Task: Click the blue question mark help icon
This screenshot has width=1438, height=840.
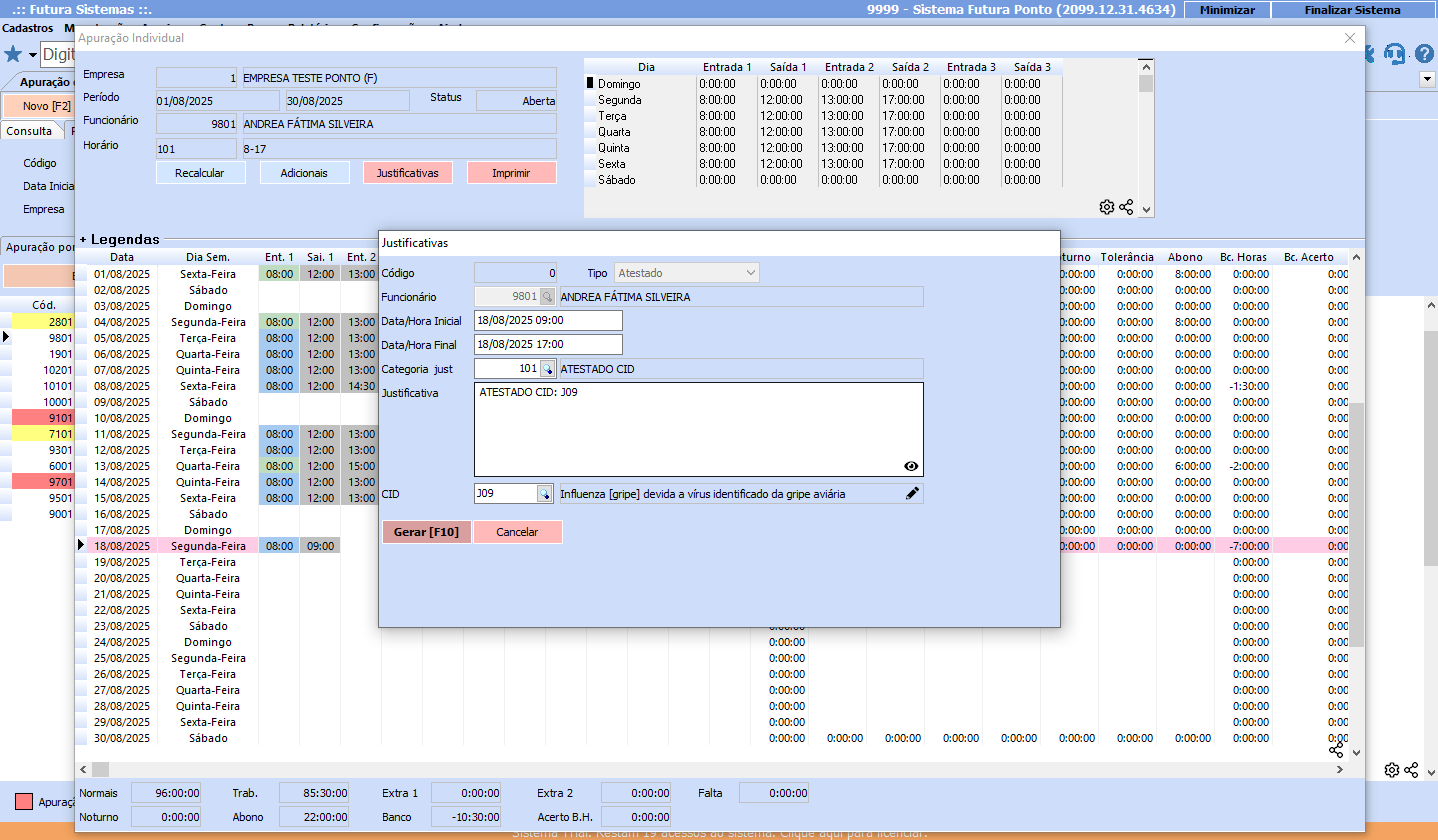Action: point(1423,54)
